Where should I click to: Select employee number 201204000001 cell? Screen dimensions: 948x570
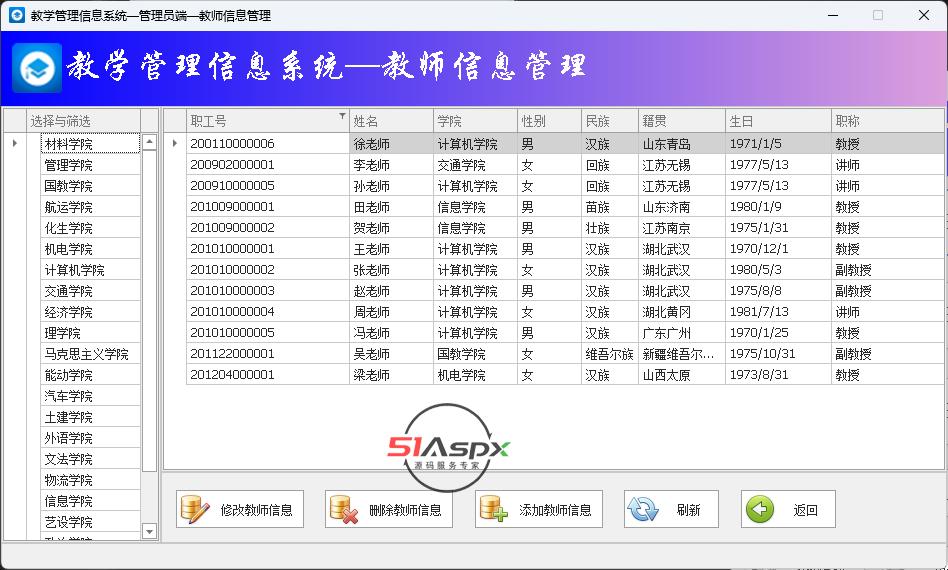click(232, 375)
